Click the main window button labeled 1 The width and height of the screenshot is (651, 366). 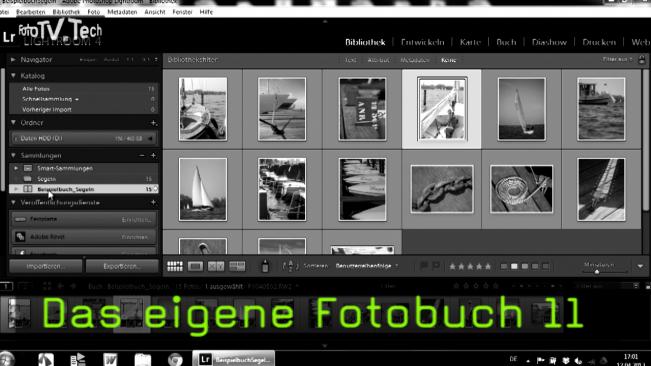pyautogui.click(x=6, y=286)
